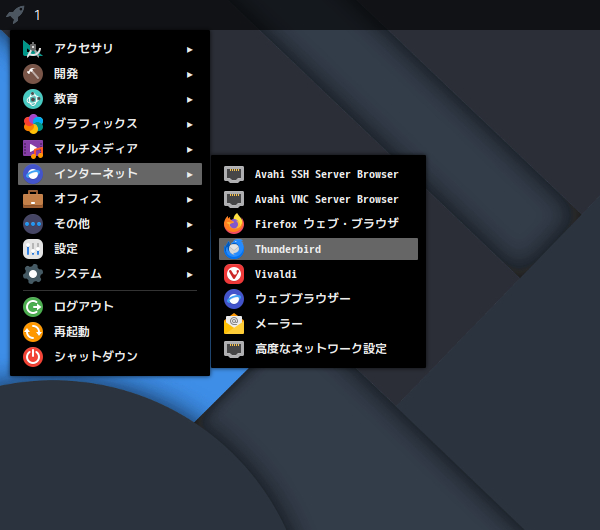Open メーラー mail client entry

[318, 324]
